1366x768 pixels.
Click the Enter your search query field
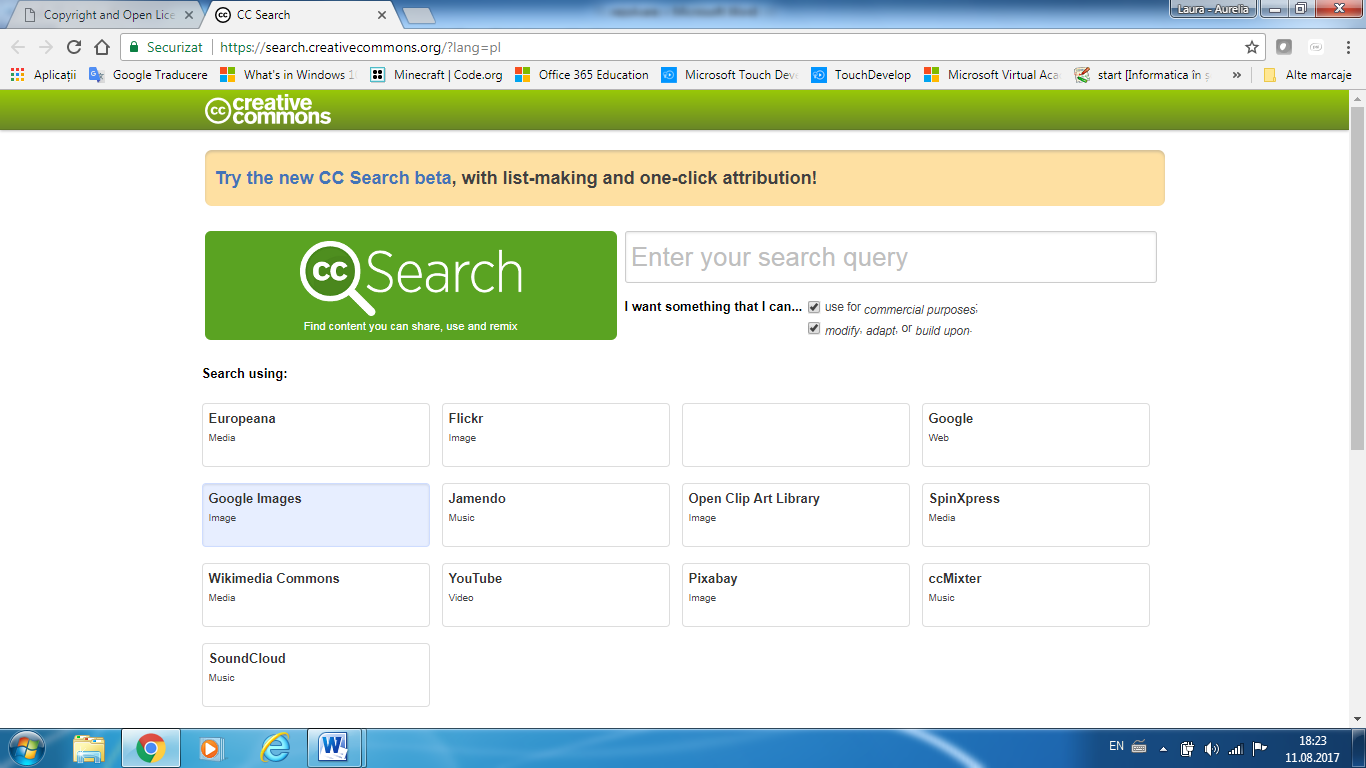(x=891, y=257)
